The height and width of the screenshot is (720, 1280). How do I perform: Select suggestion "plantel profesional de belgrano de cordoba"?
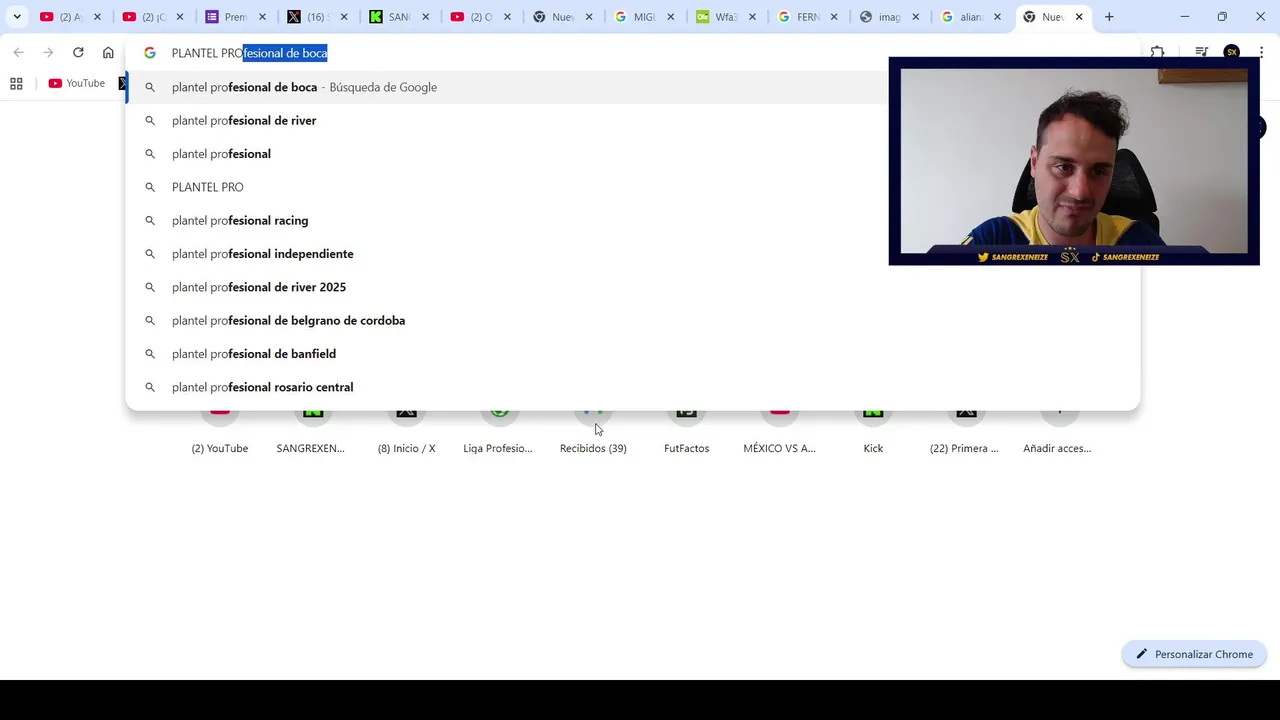632,321
